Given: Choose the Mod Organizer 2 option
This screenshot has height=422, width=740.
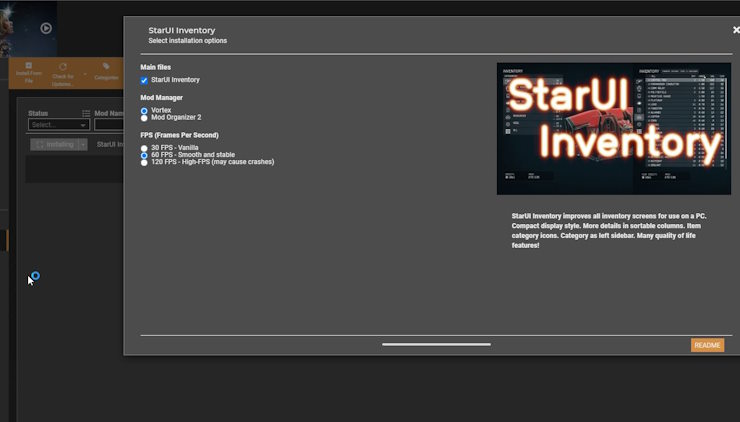Looking at the screenshot, I should point(144,118).
